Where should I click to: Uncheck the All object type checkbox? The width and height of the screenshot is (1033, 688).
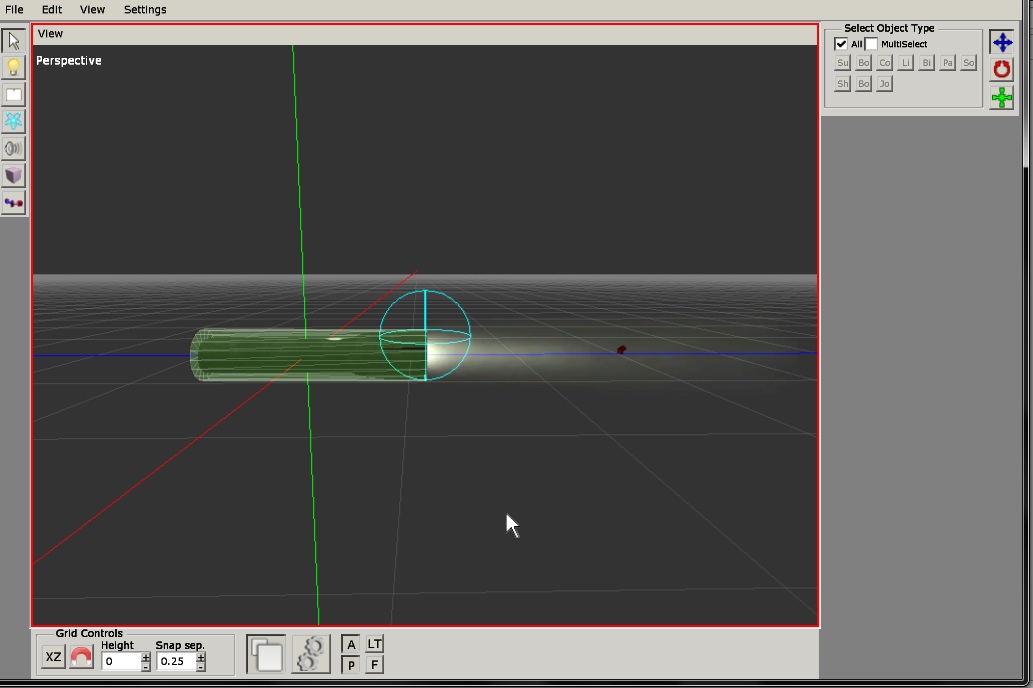click(841, 44)
